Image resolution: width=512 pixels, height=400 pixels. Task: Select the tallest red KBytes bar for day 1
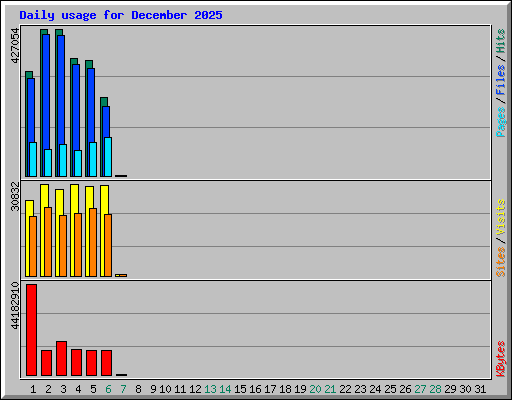pos(32,330)
